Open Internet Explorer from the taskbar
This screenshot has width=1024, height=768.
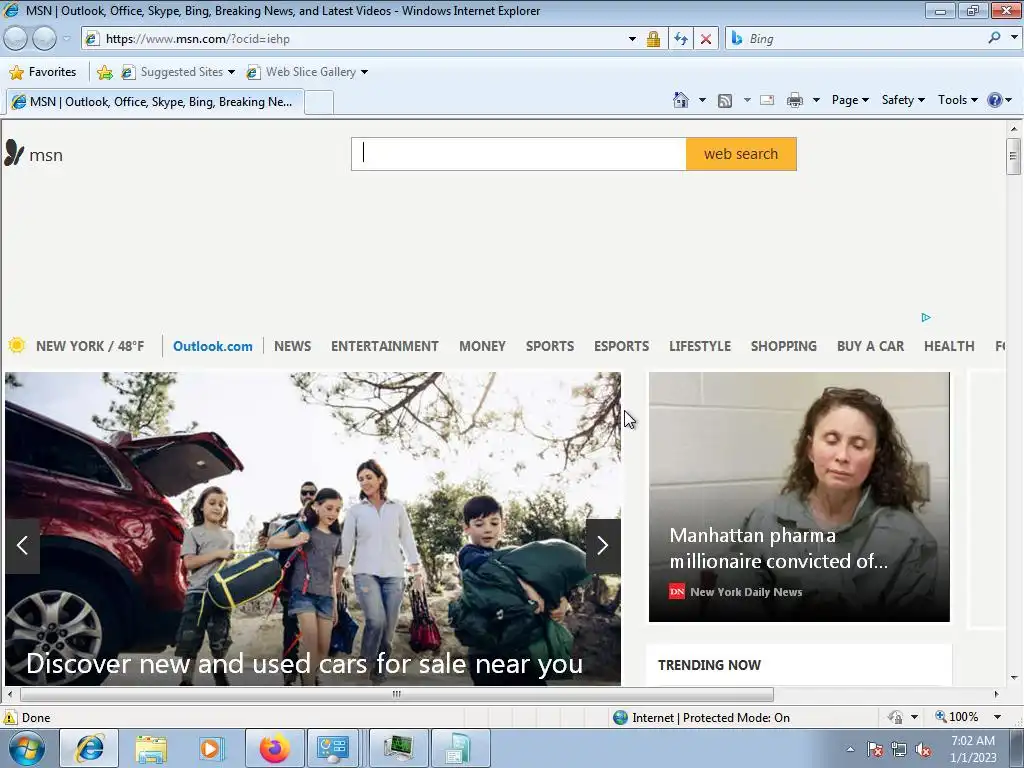click(89, 748)
